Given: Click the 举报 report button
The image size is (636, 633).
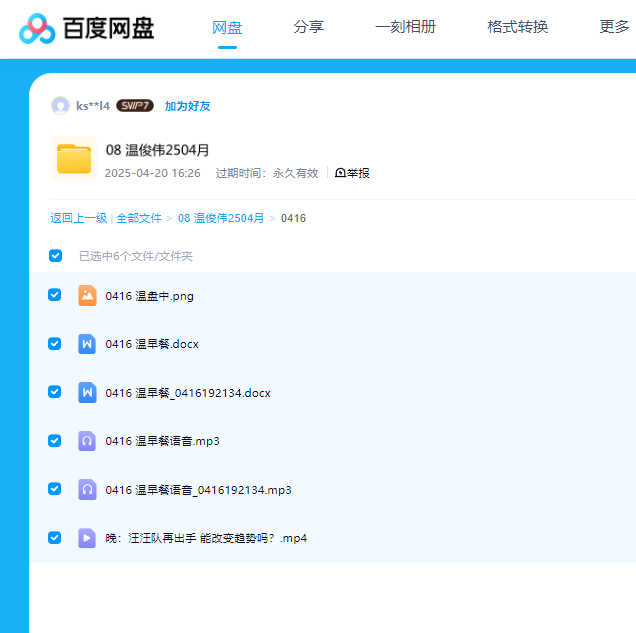Looking at the screenshot, I should [x=352, y=173].
